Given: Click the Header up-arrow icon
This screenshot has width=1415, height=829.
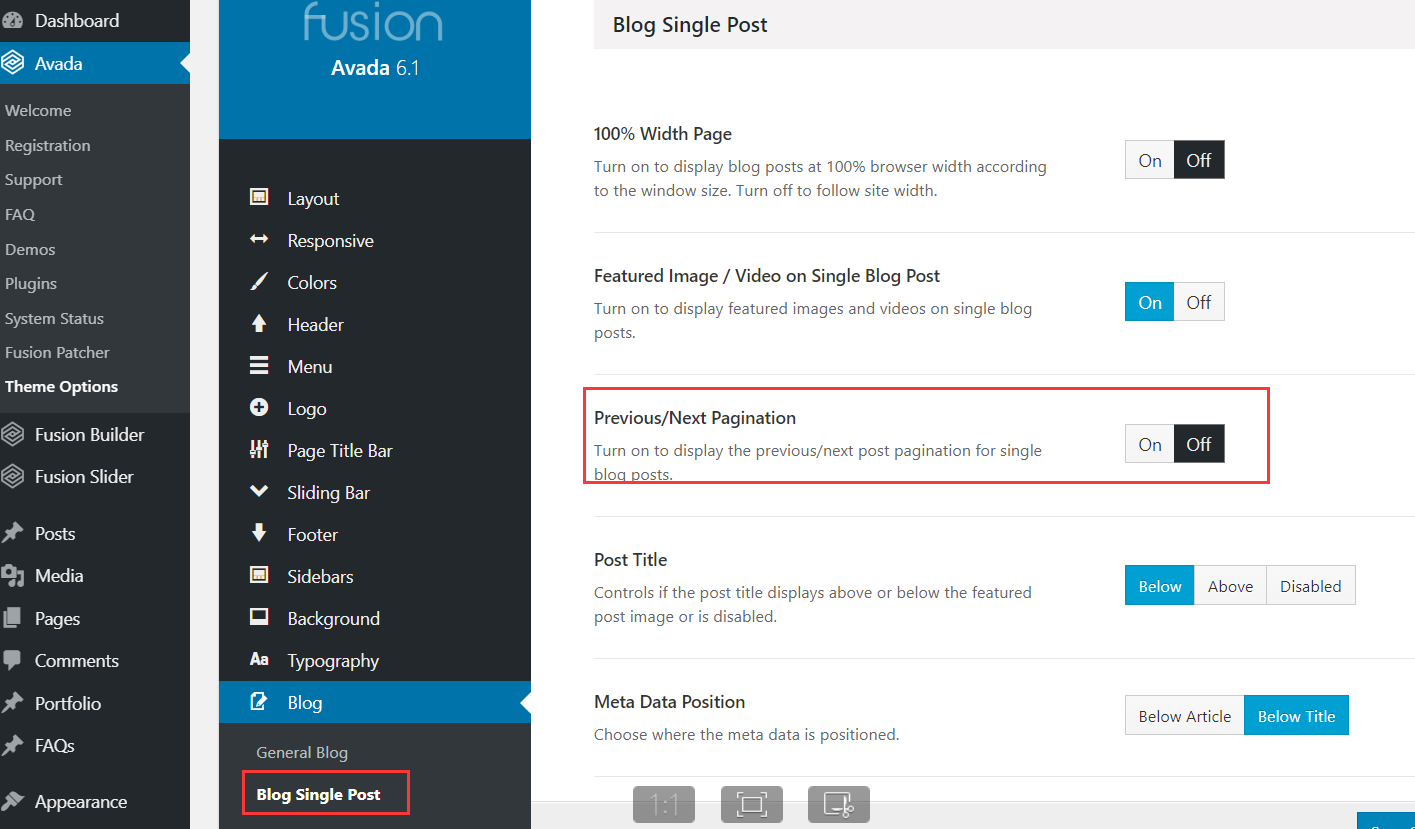Looking at the screenshot, I should click(259, 324).
